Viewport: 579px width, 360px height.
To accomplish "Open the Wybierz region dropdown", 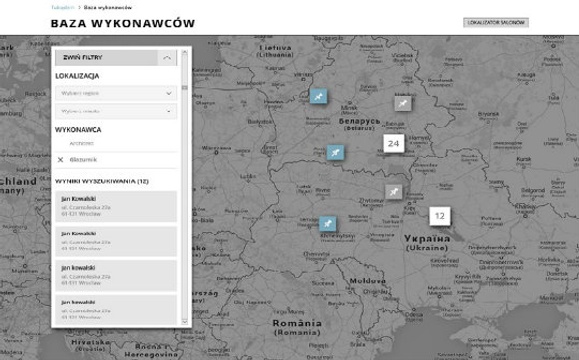I will click(x=116, y=93).
